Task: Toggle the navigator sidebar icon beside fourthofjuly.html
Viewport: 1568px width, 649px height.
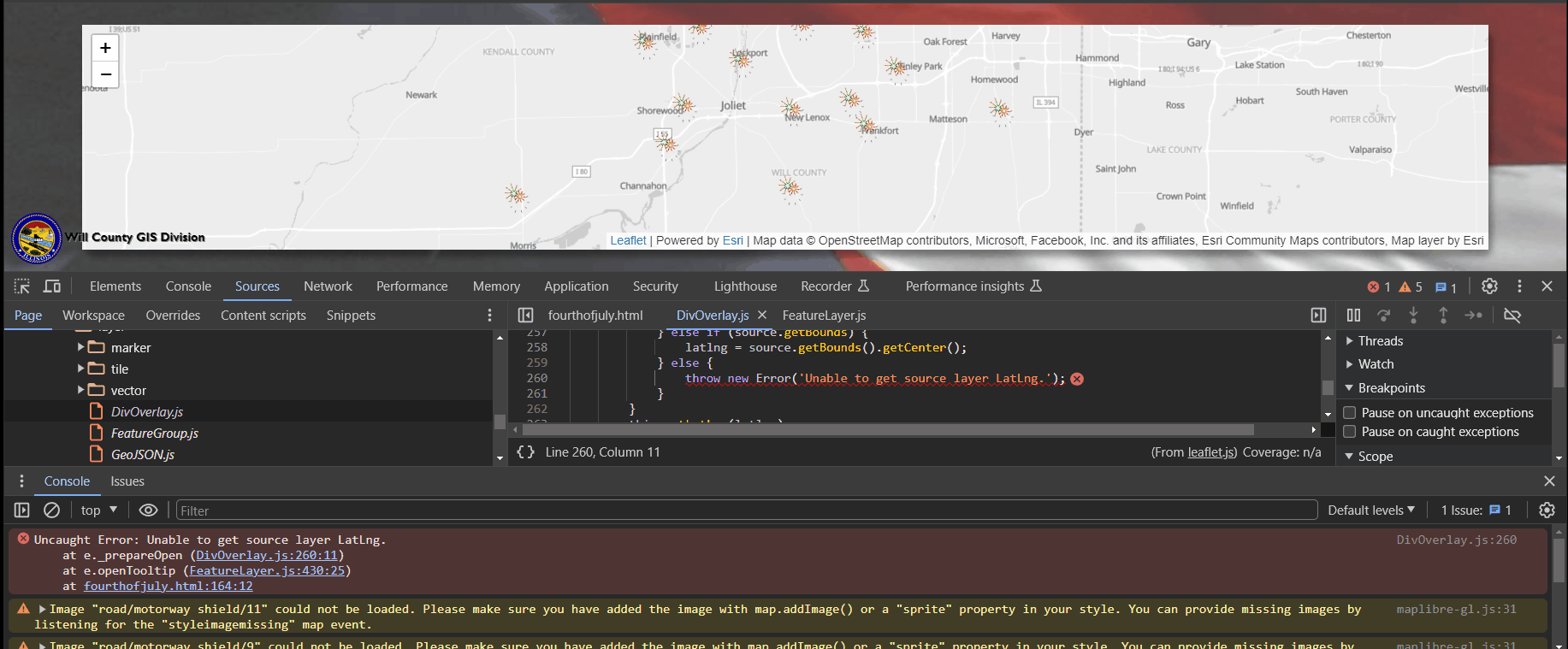Action: pos(525,316)
